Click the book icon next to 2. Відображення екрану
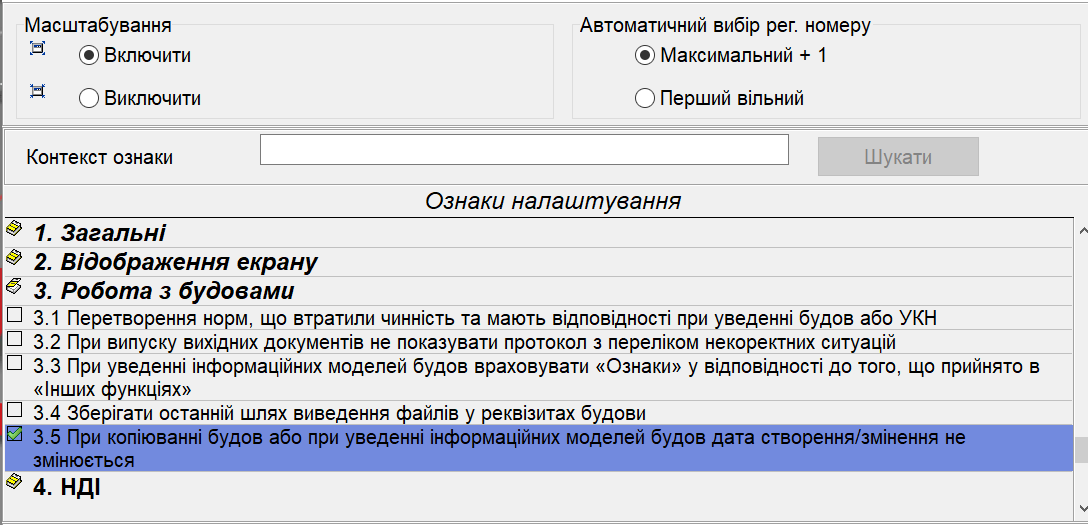The image size is (1088, 525). [x=14, y=258]
